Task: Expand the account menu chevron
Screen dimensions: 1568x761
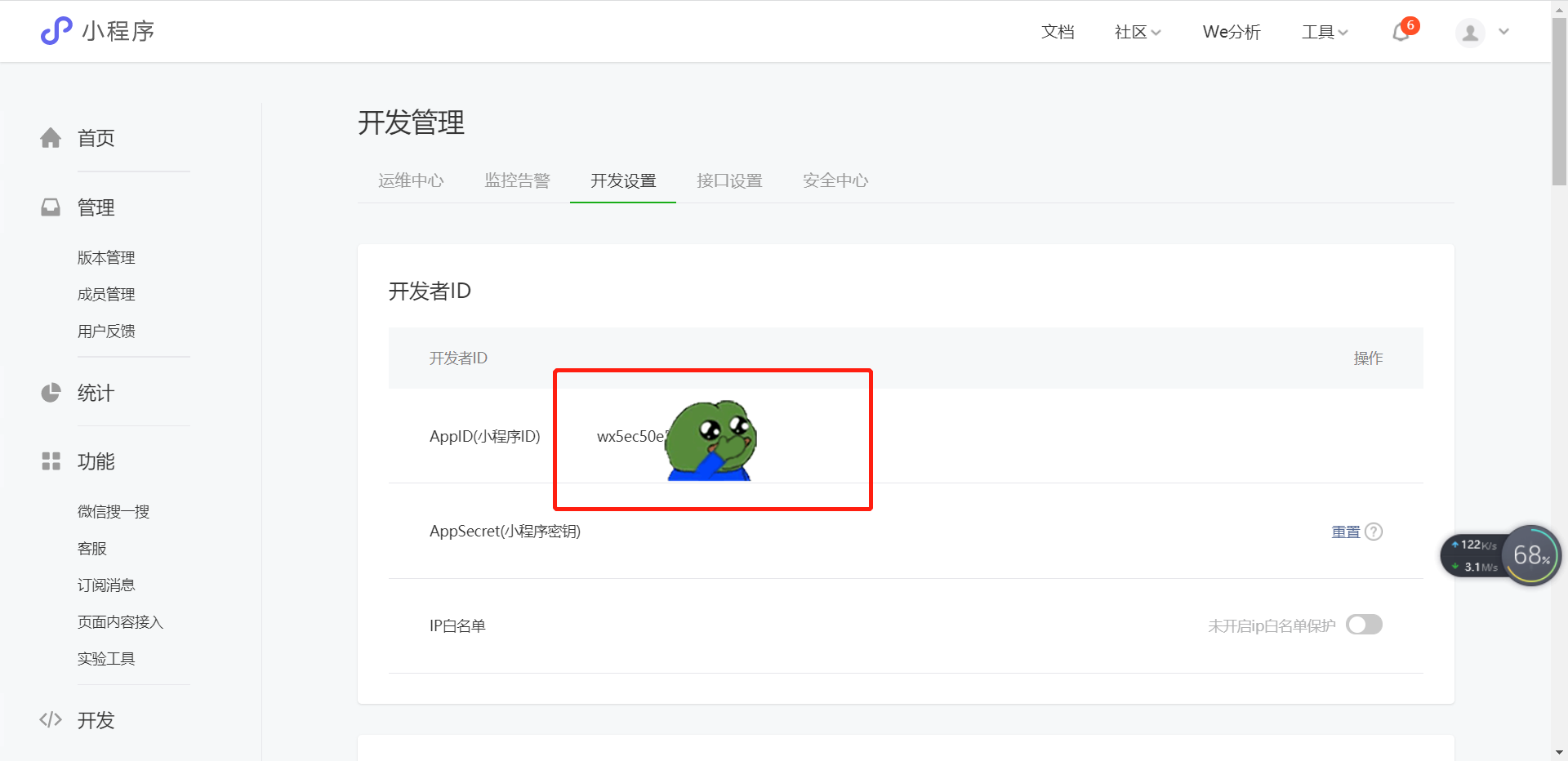Action: click(1503, 32)
